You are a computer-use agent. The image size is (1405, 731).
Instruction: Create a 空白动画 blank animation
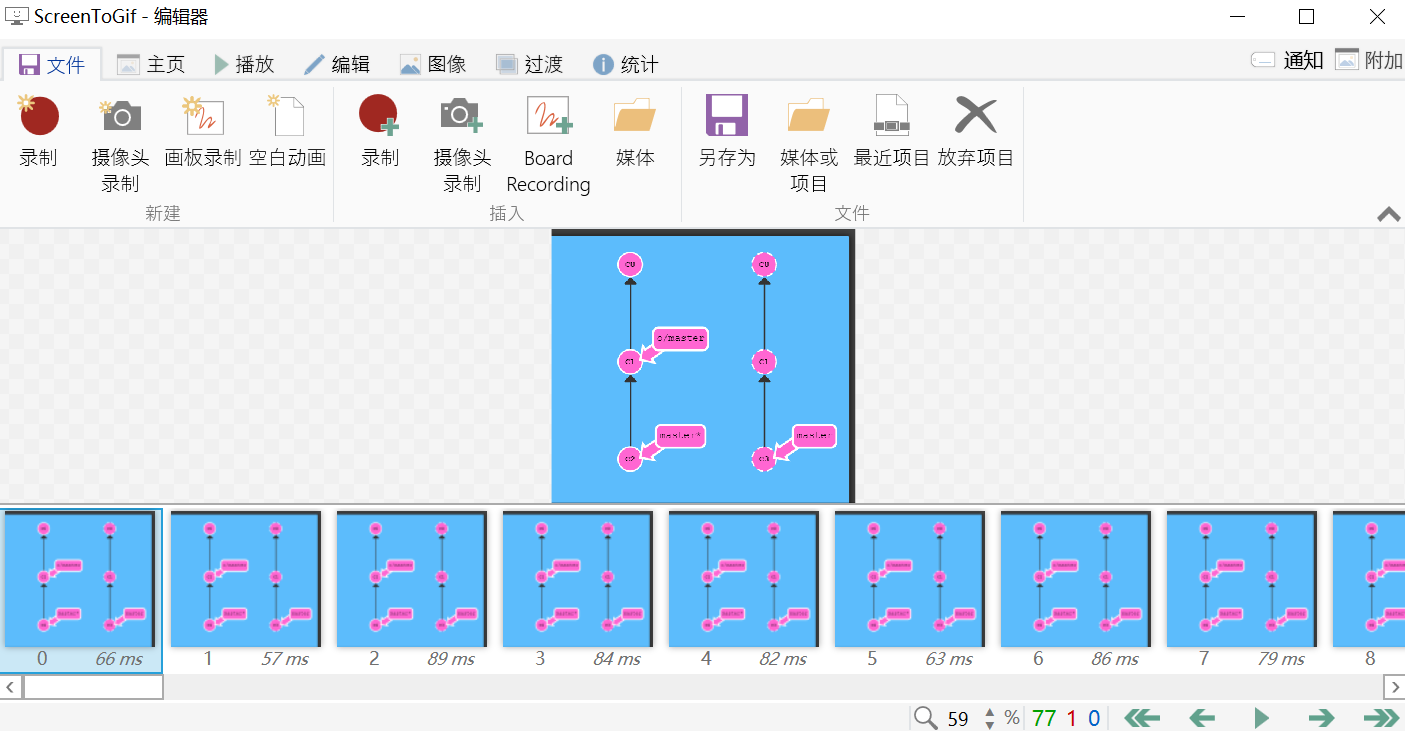coord(286,130)
